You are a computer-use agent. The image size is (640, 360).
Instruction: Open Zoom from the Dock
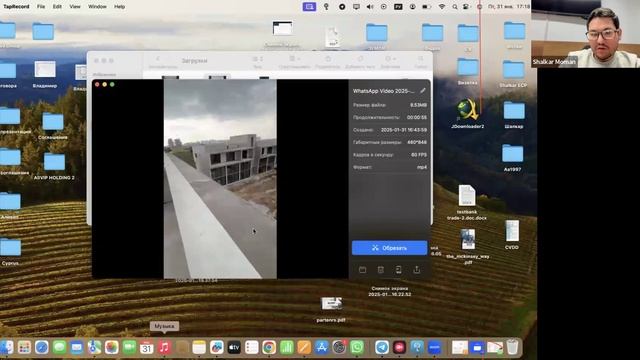tap(434, 347)
